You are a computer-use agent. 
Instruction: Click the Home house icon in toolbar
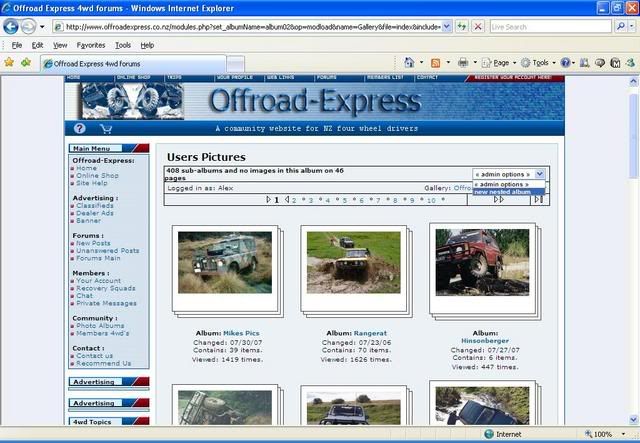point(409,62)
